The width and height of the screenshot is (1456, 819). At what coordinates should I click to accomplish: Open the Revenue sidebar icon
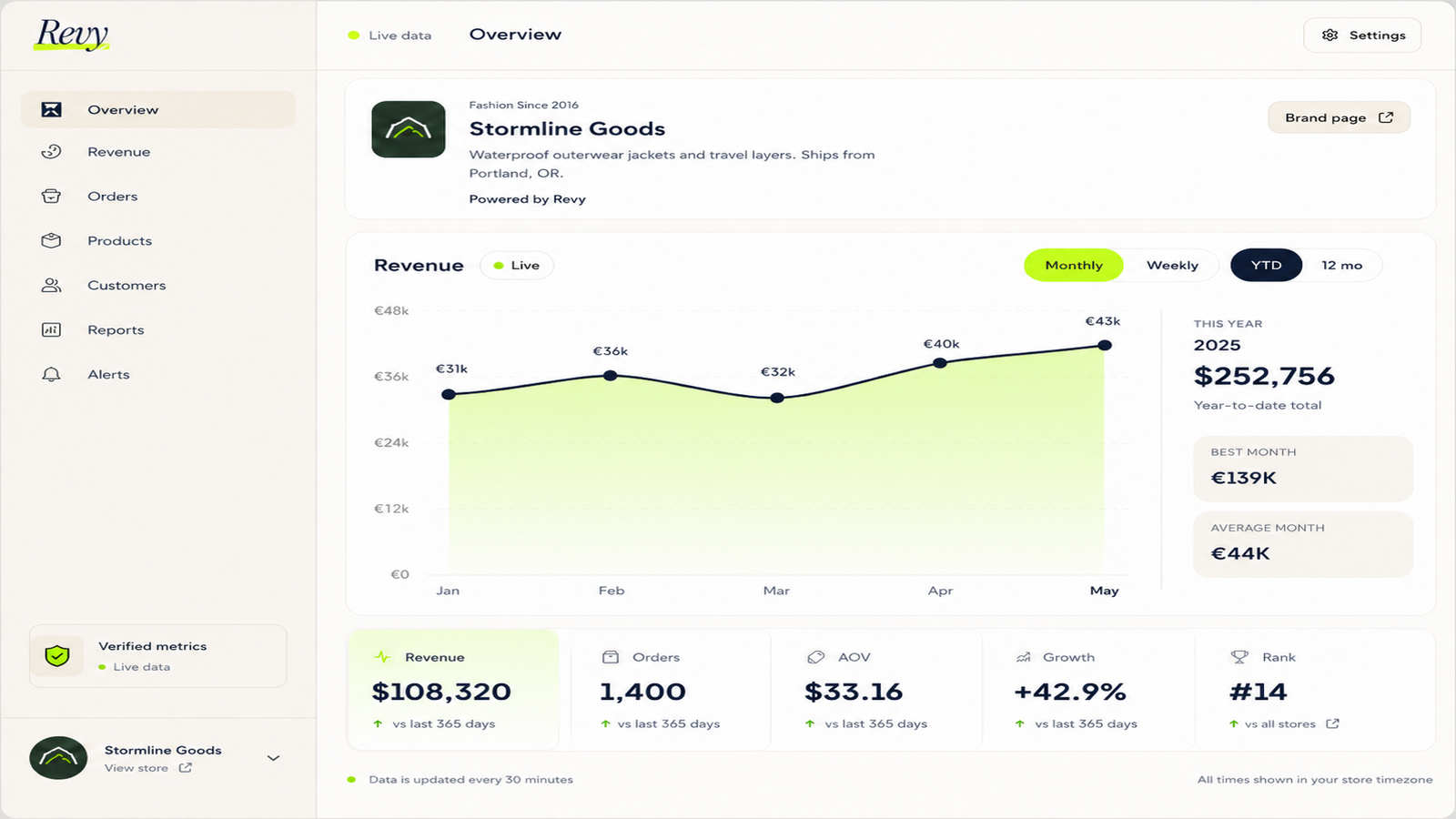coord(51,152)
